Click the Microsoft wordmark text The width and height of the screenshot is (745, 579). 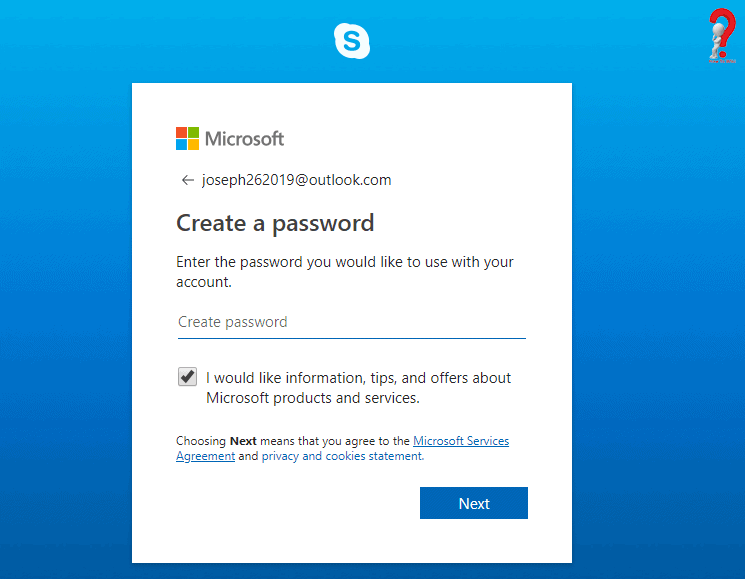[x=244, y=139]
